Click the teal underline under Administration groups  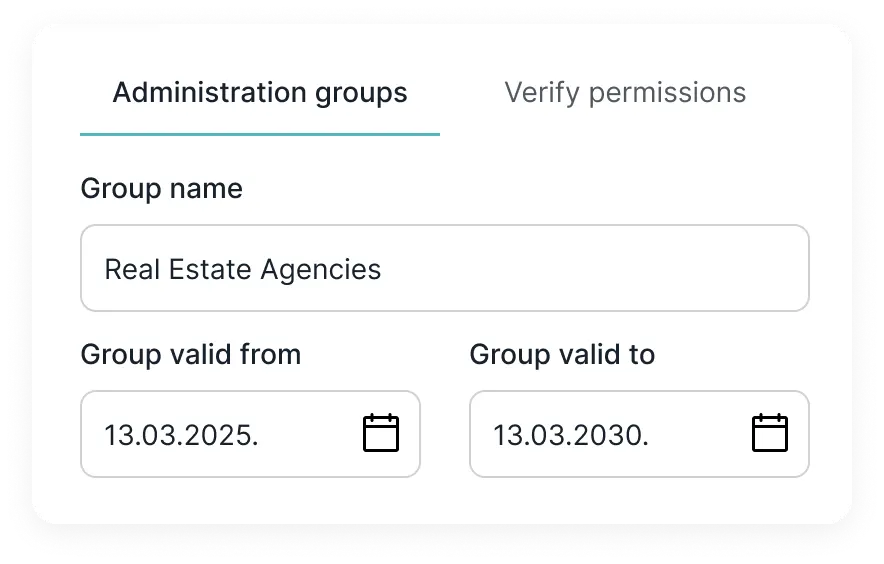(x=260, y=134)
